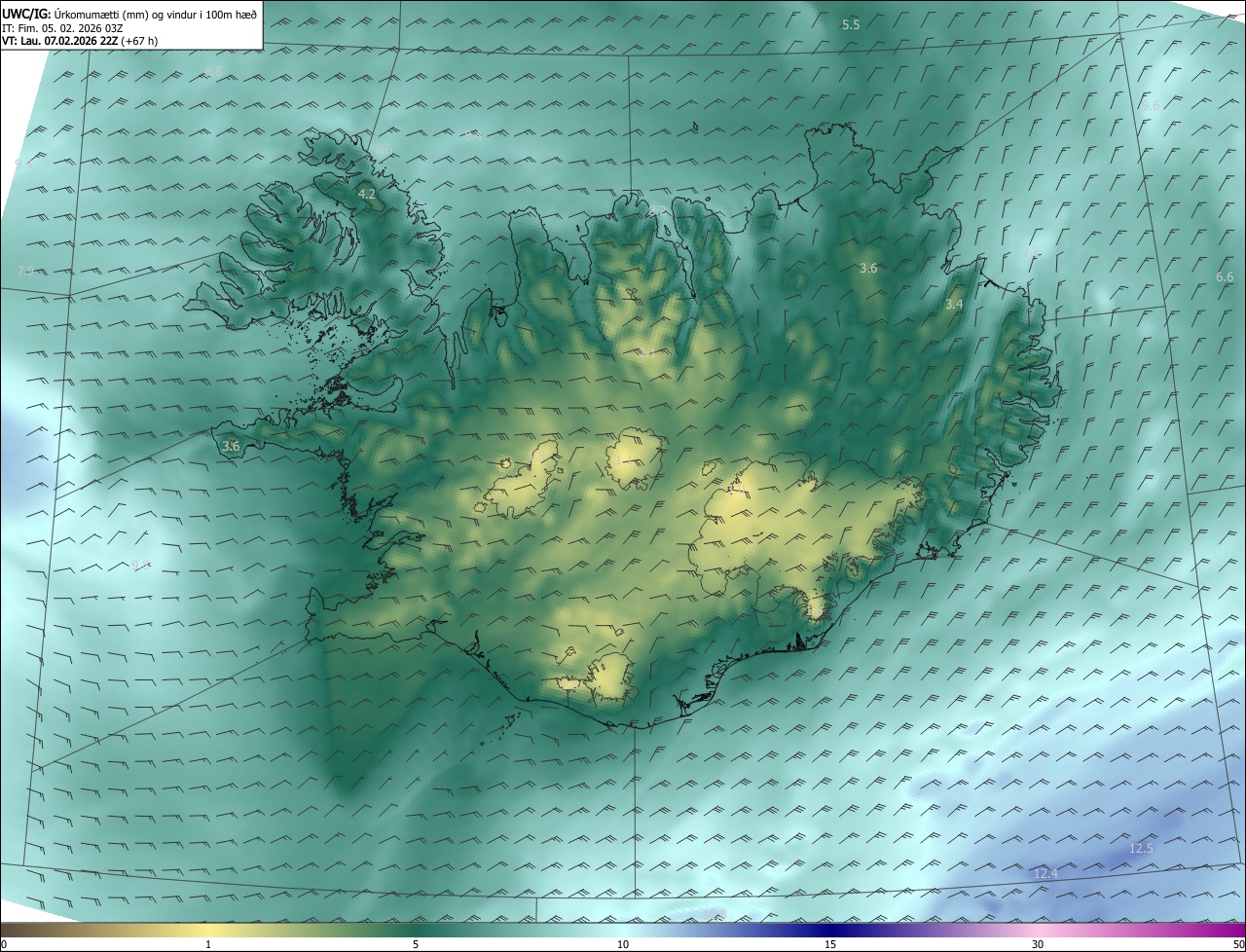Click the 12.5 value in the blue southeast area
This screenshot has height=952, width=1246.
[x=1141, y=848]
